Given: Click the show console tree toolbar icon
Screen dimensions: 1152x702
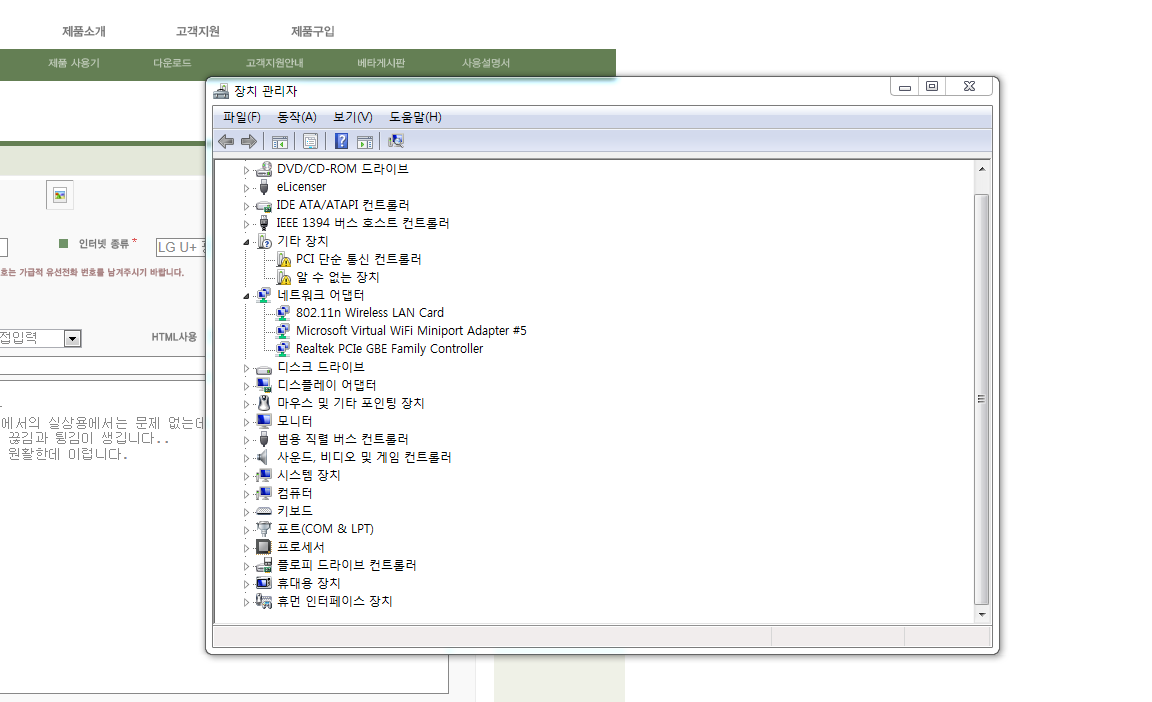Looking at the screenshot, I should pos(280,142).
